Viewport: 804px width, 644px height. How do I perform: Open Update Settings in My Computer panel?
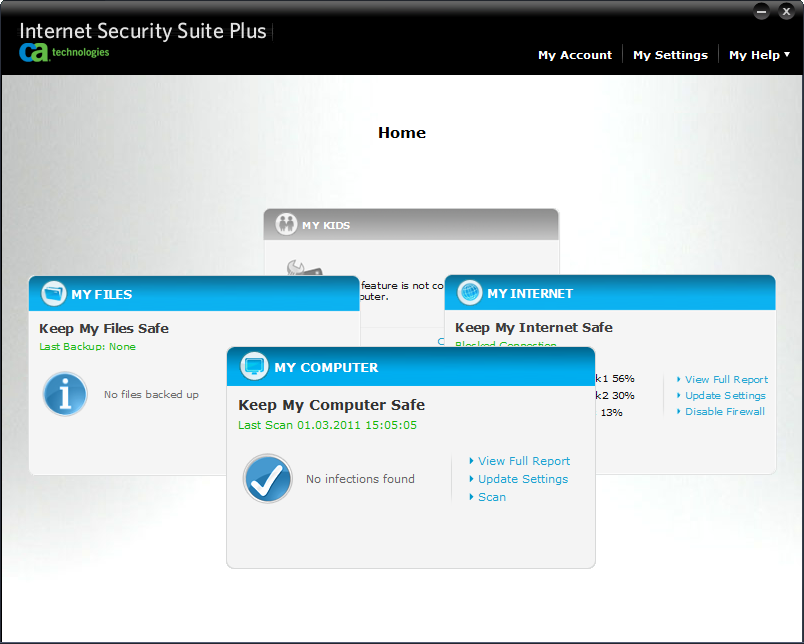[x=522, y=479]
